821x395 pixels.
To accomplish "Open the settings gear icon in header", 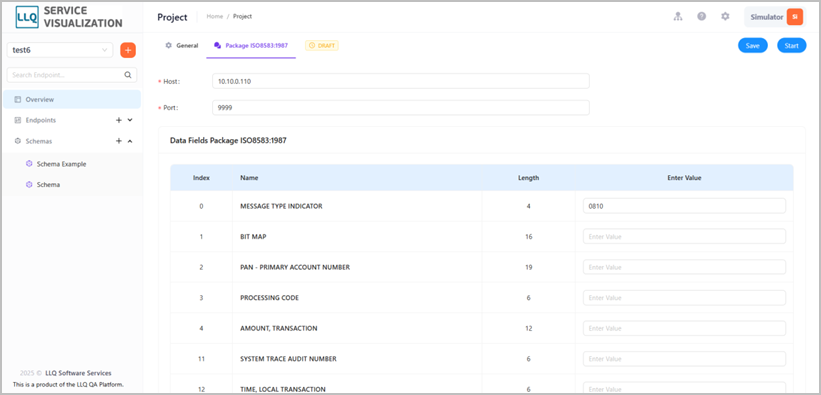I will pyautogui.click(x=725, y=16).
